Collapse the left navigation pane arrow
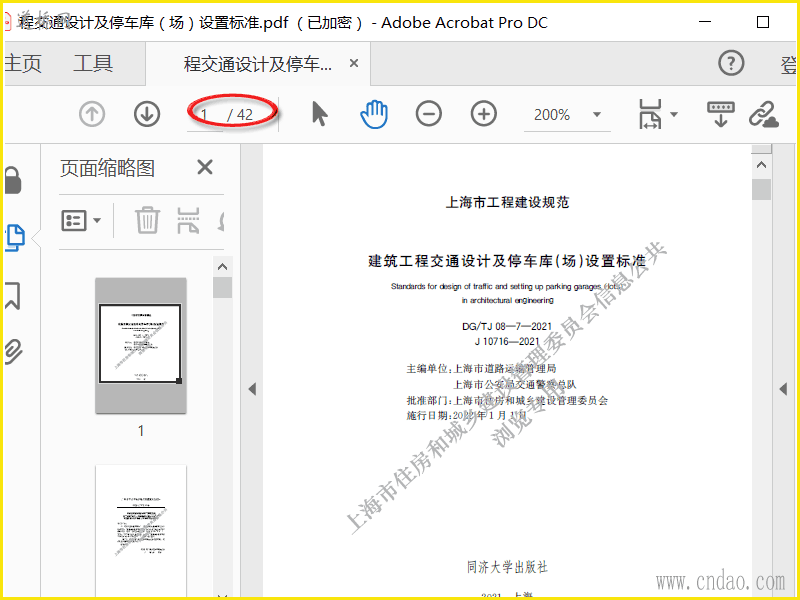 252,389
